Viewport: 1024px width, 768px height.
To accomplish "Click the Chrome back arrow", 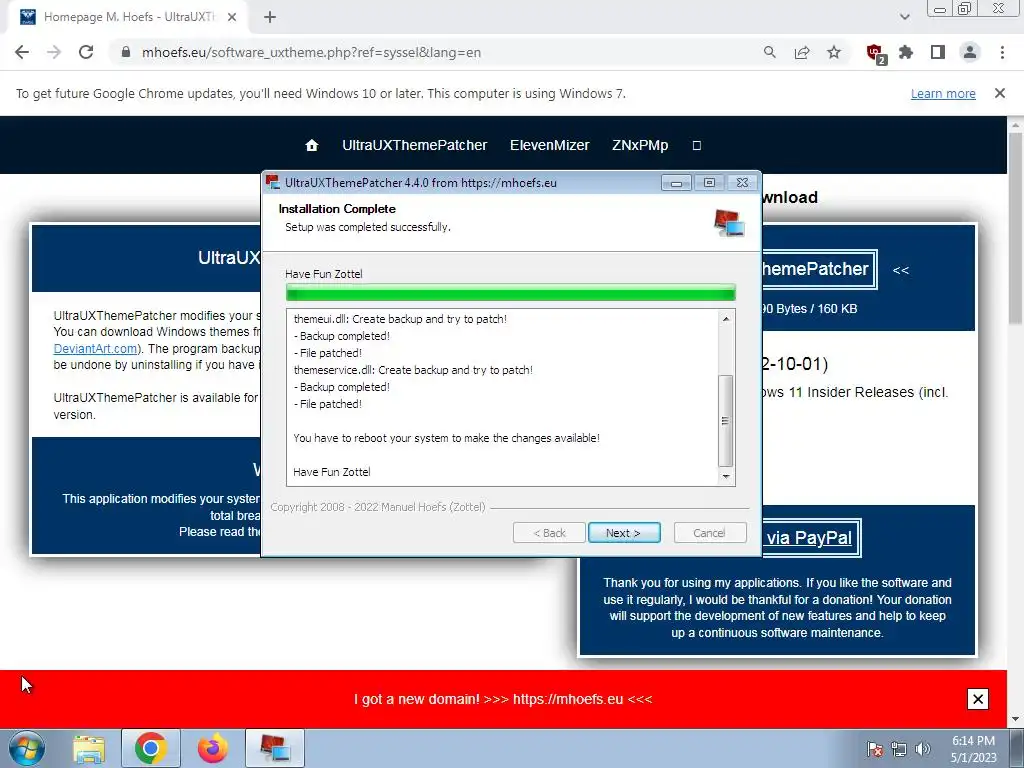I will point(22,52).
